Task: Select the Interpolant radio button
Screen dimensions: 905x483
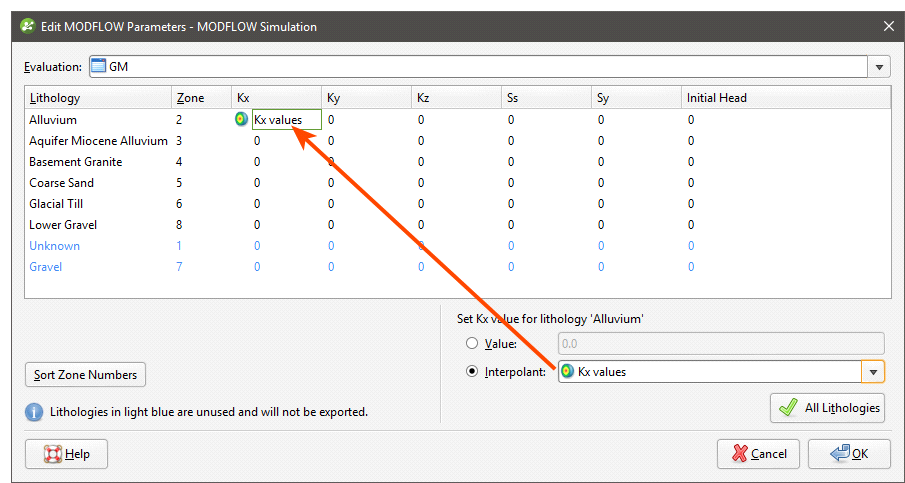Action: click(472, 372)
